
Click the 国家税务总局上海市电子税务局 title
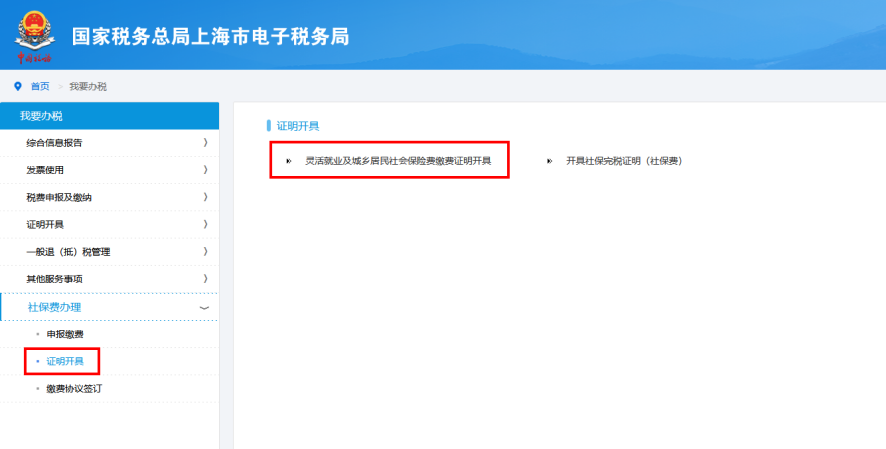point(210,36)
